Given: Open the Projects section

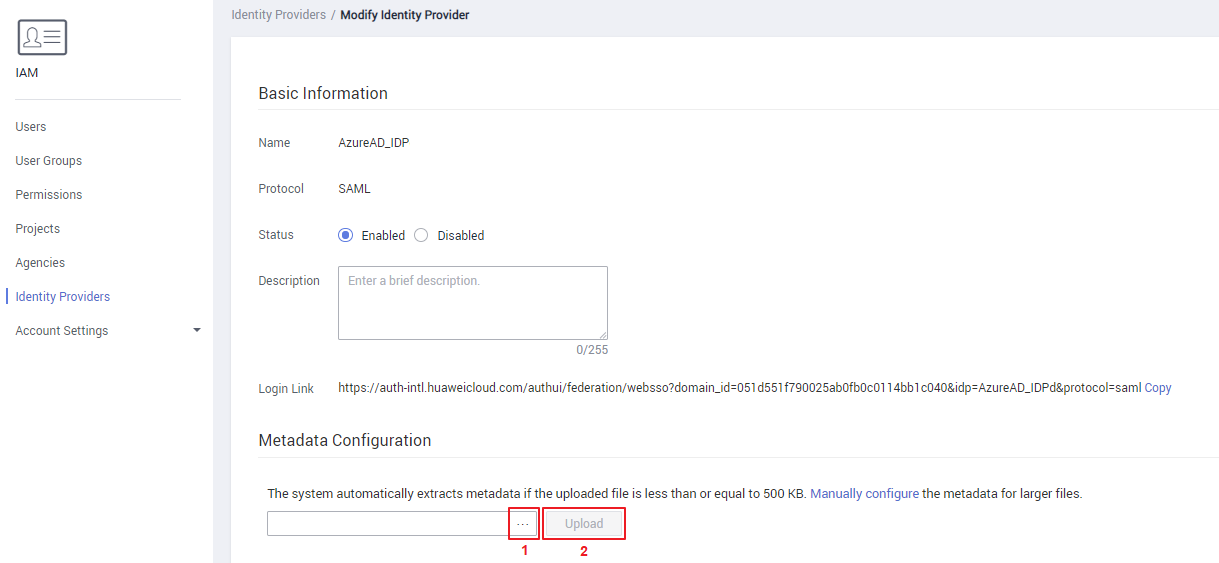Looking at the screenshot, I should click(38, 229).
